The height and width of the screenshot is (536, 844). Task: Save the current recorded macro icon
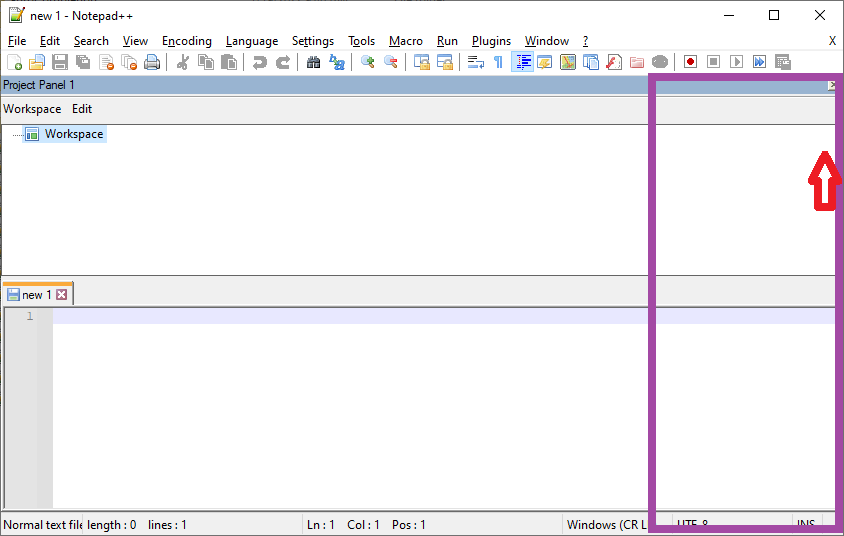(783, 62)
